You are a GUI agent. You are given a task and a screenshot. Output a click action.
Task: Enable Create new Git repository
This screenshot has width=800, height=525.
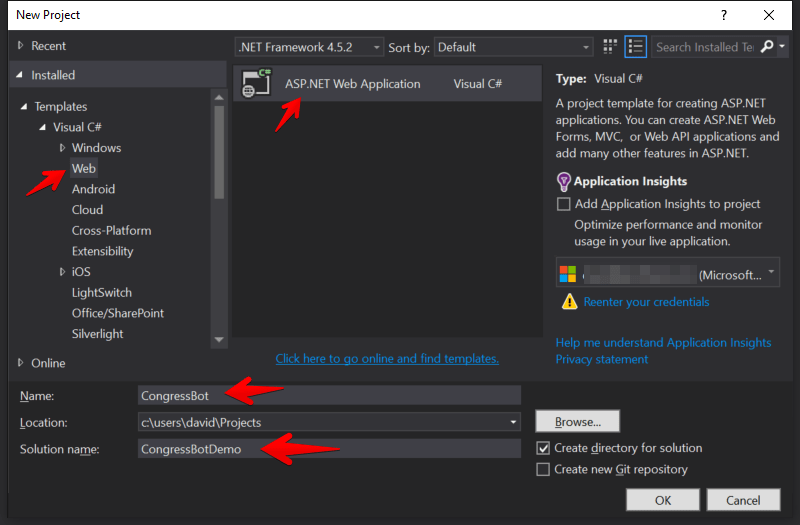coord(543,469)
